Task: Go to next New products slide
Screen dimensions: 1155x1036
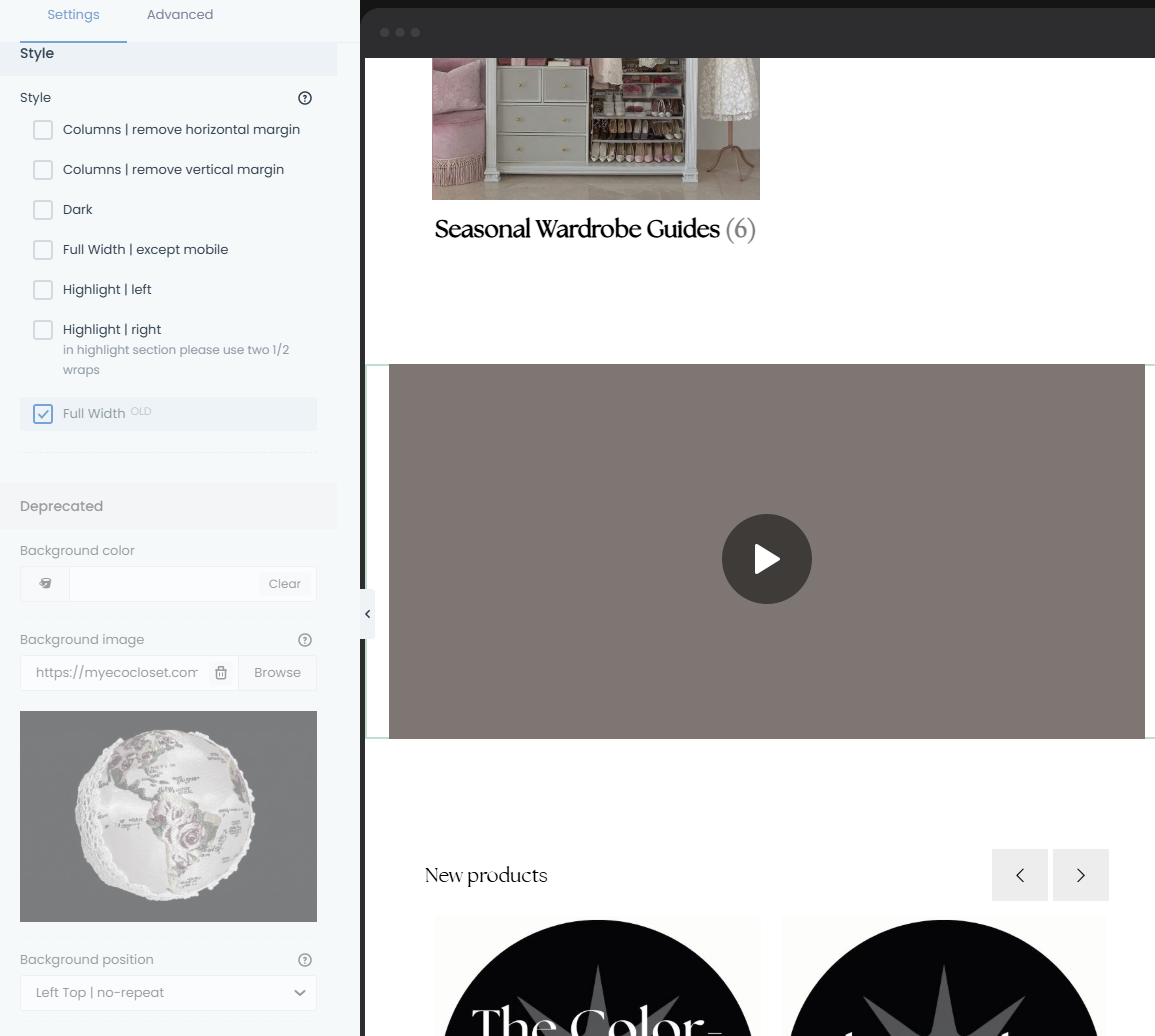Action: tap(1080, 875)
